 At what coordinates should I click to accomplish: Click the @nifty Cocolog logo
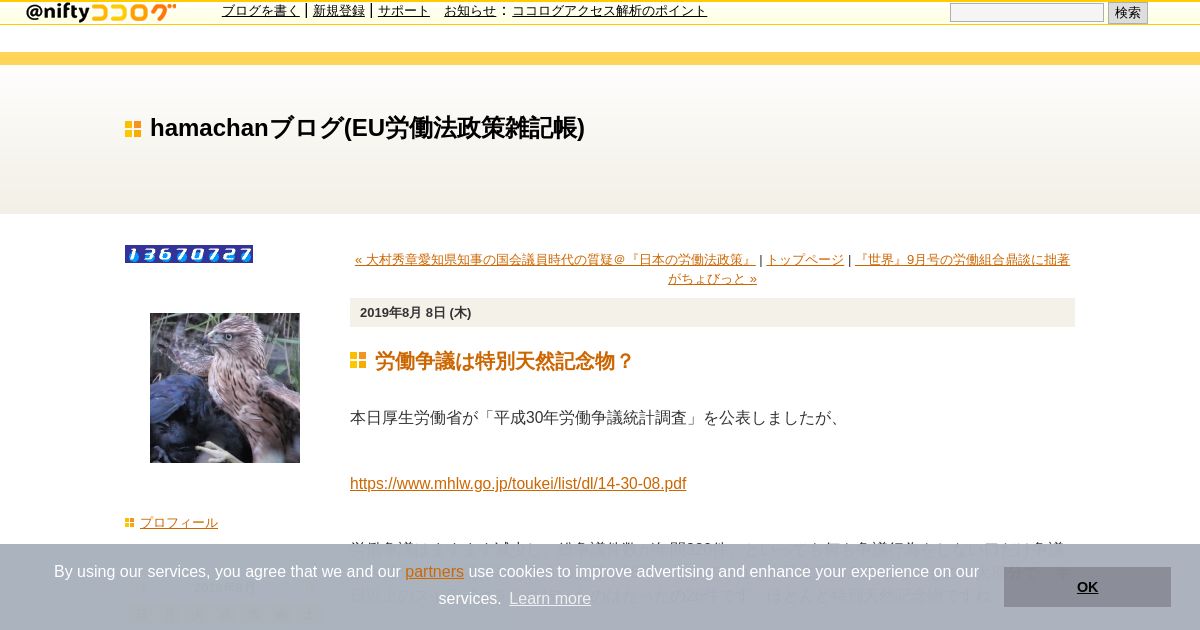[x=101, y=12]
